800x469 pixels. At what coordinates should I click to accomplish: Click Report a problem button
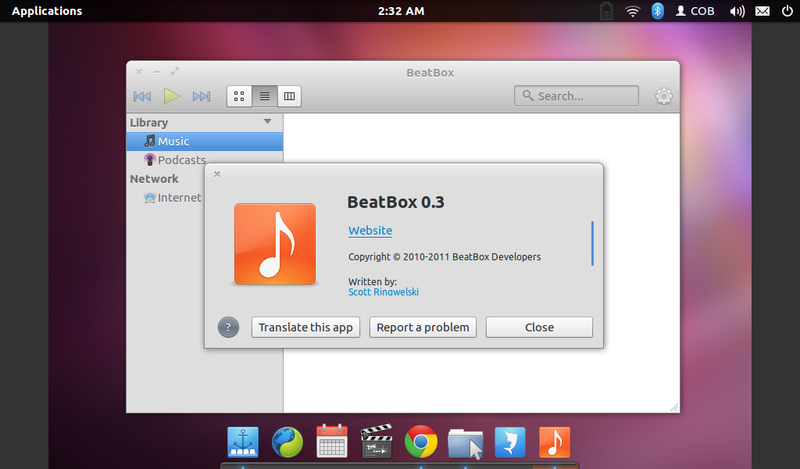coord(423,327)
